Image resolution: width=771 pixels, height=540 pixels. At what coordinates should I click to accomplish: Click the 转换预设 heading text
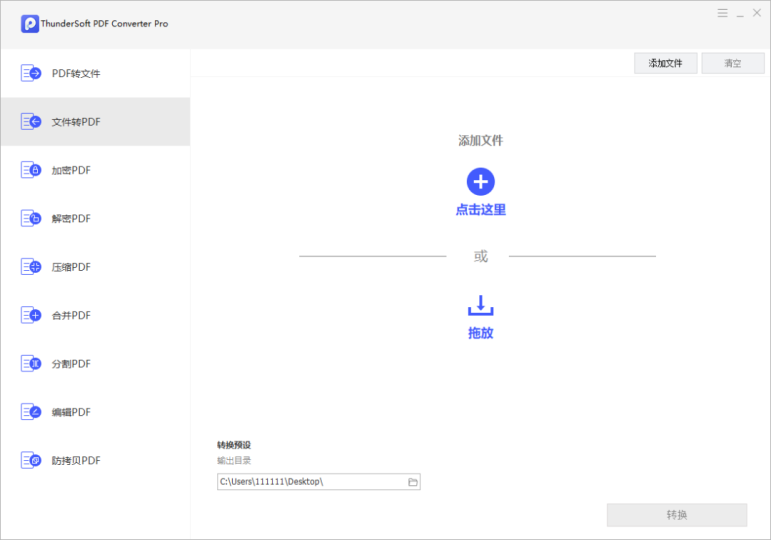coord(234,445)
